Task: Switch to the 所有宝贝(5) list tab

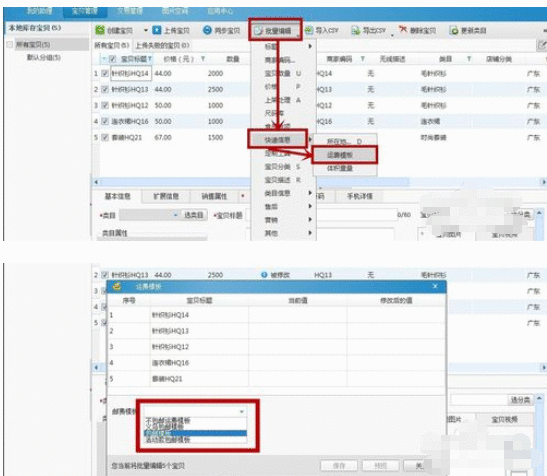Action: click(112, 45)
